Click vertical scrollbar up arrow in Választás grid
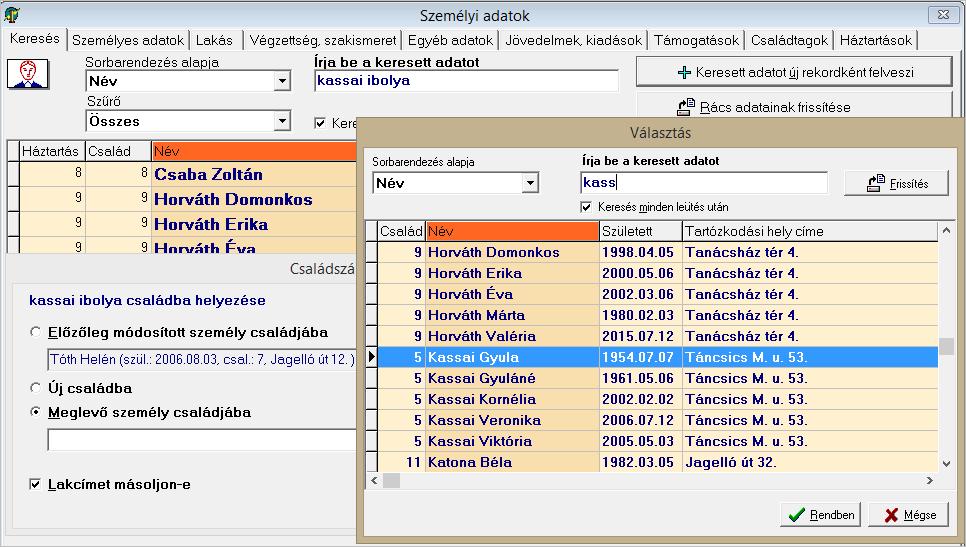The height and width of the screenshot is (547, 966). click(x=947, y=231)
